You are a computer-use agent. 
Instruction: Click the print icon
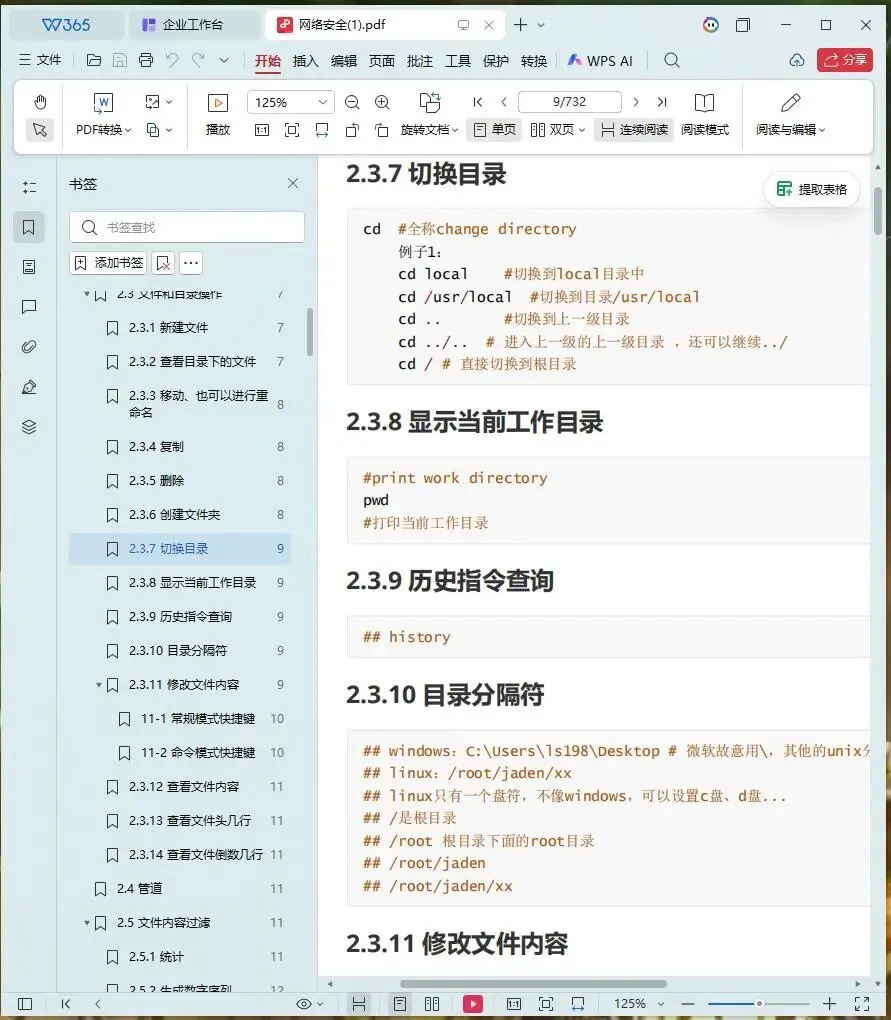coord(146,60)
